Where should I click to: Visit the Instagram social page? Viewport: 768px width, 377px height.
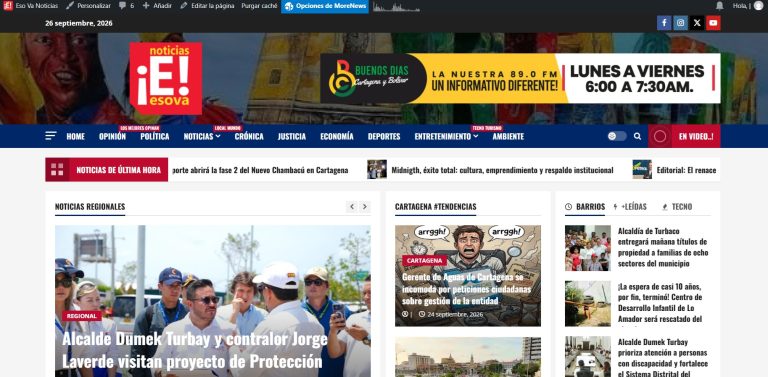[x=680, y=23]
